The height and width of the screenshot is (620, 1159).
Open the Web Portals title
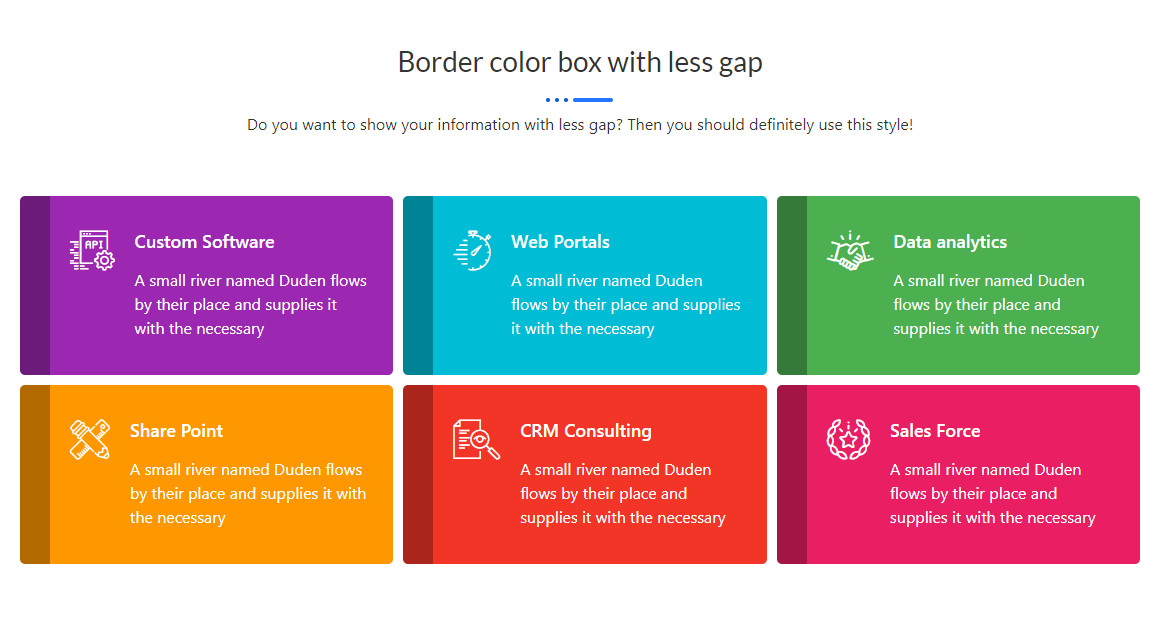[x=560, y=242]
